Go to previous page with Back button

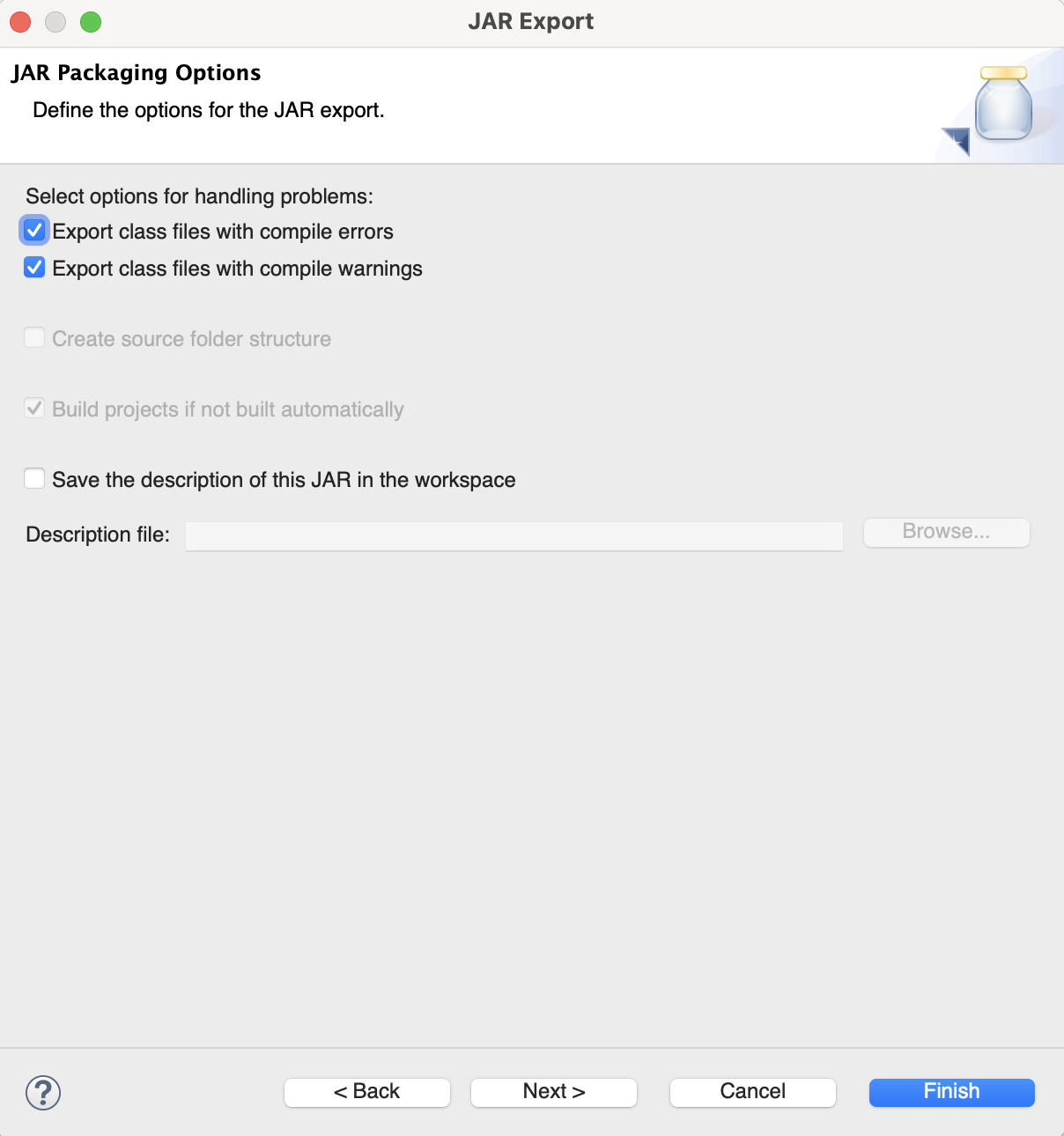click(366, 1092)
